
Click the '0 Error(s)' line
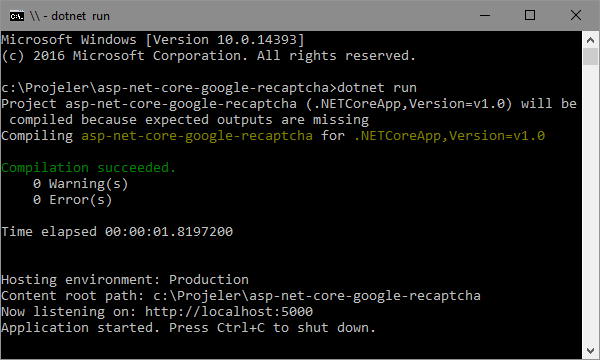[x=72, y=200]
